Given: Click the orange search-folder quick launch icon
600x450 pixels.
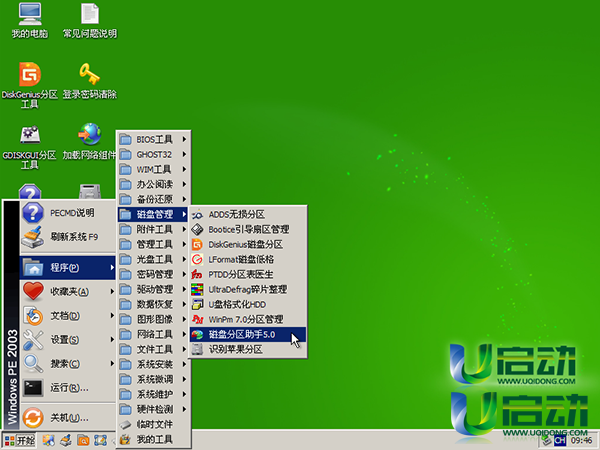Looking at the screenshot, I should coord(83,440).
